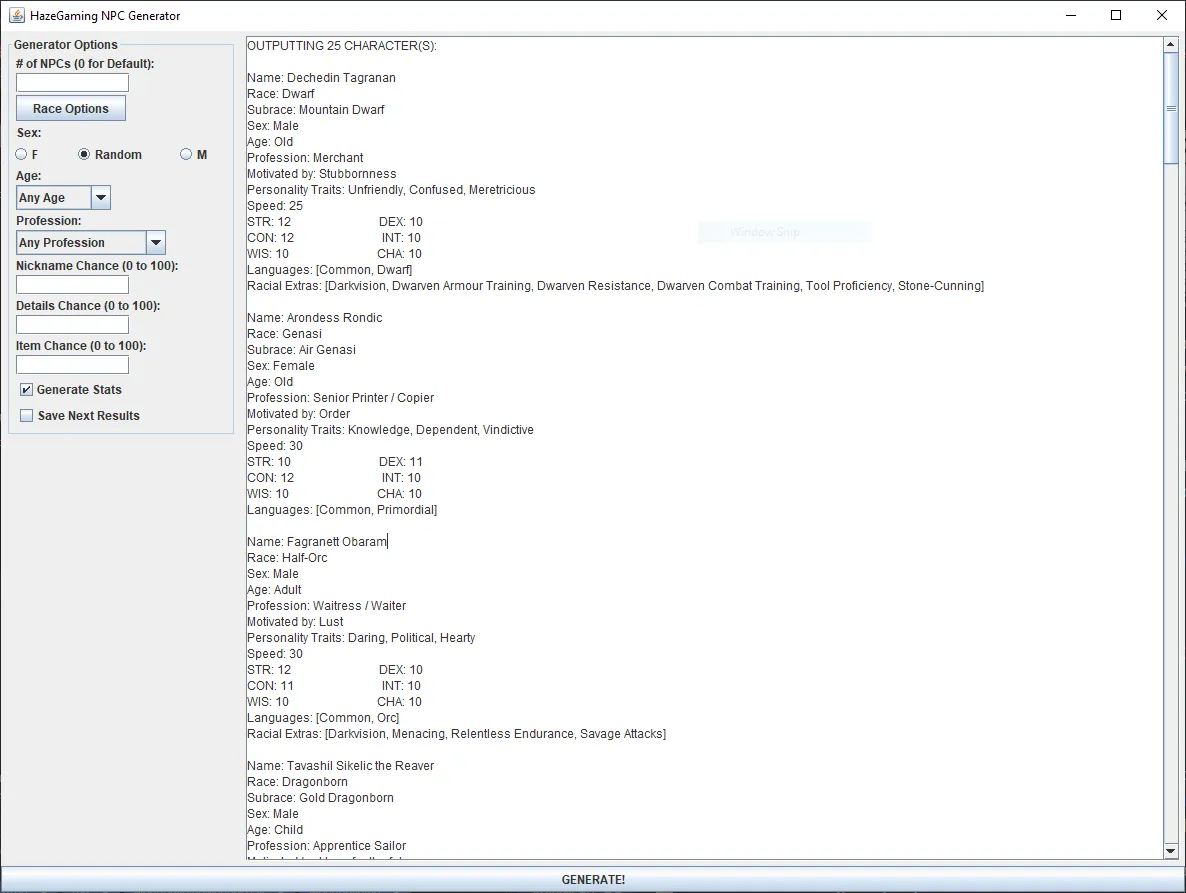Click the vertical scrollbar thumb
1186x893 pixels.
1171,107
